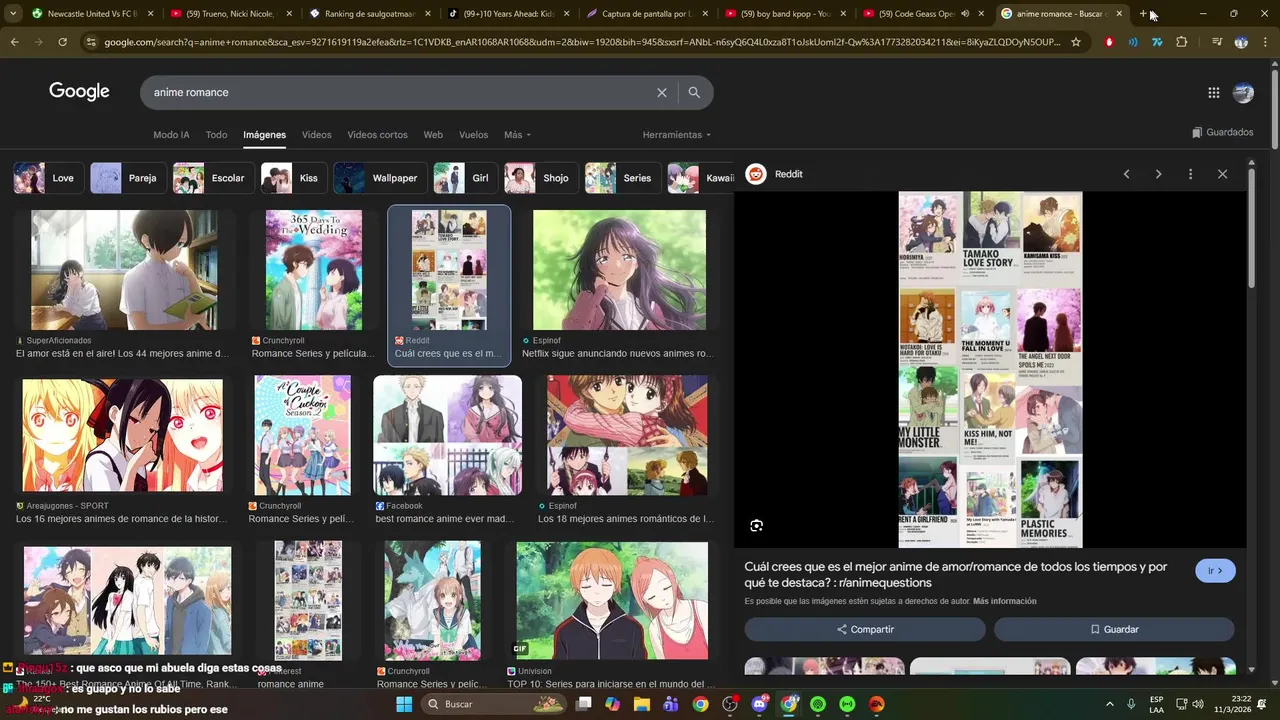Open the Más información link

(x=1004, y=601)
